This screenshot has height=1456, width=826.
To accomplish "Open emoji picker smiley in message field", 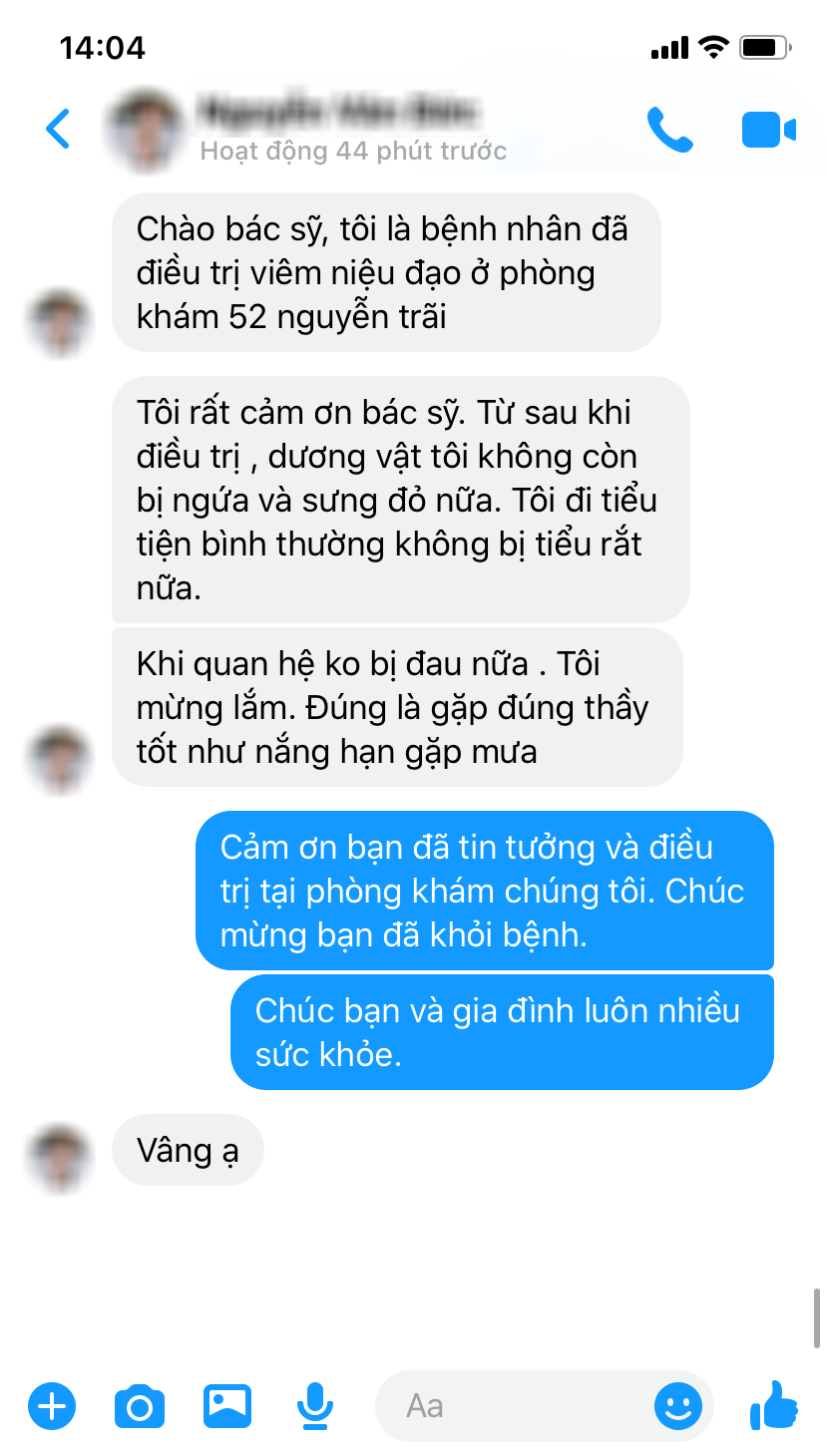I will [678, 1406].
